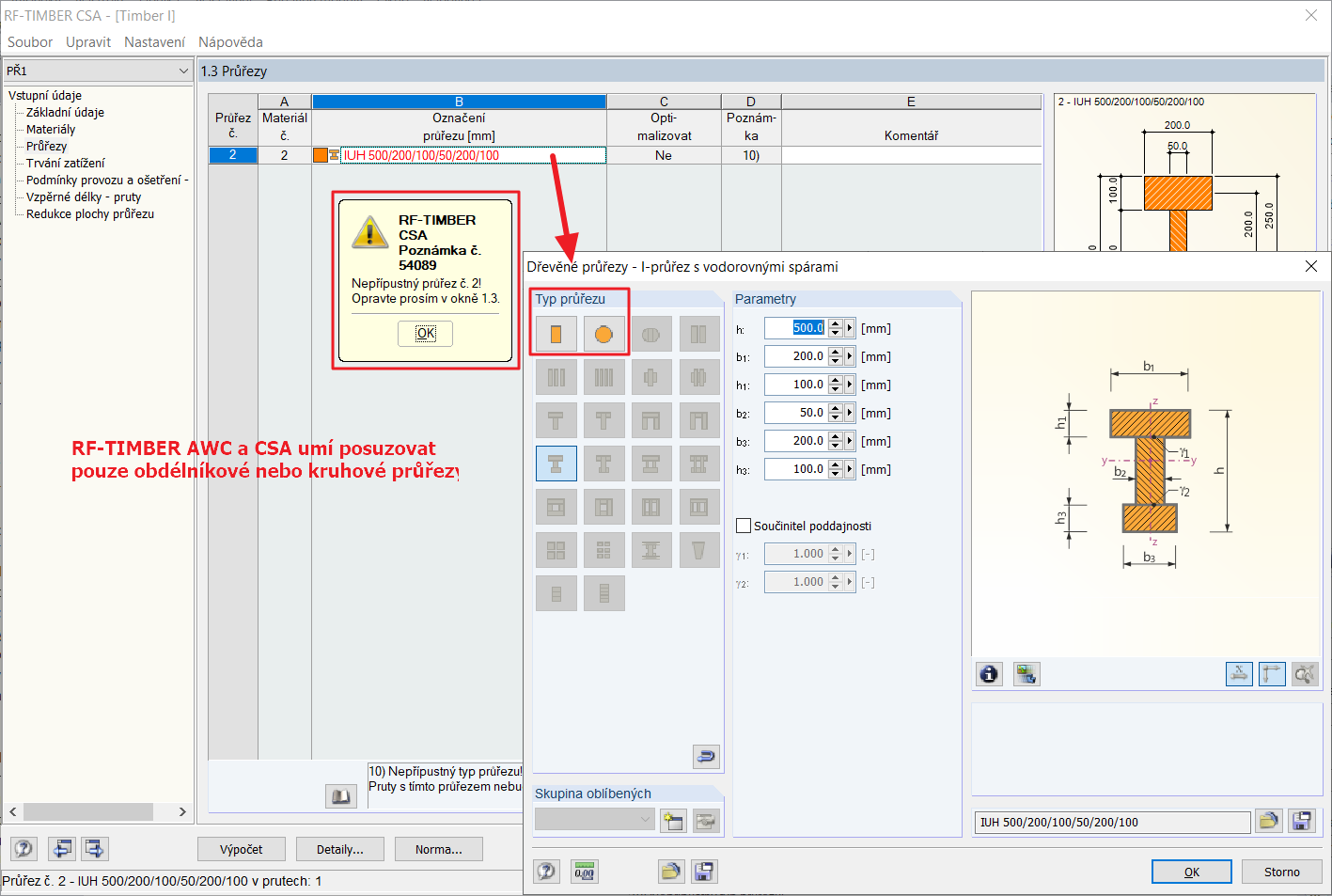Select Podmínky provozu a ošetření tree item
1332x896 pixels.
[x=107, y=180]
